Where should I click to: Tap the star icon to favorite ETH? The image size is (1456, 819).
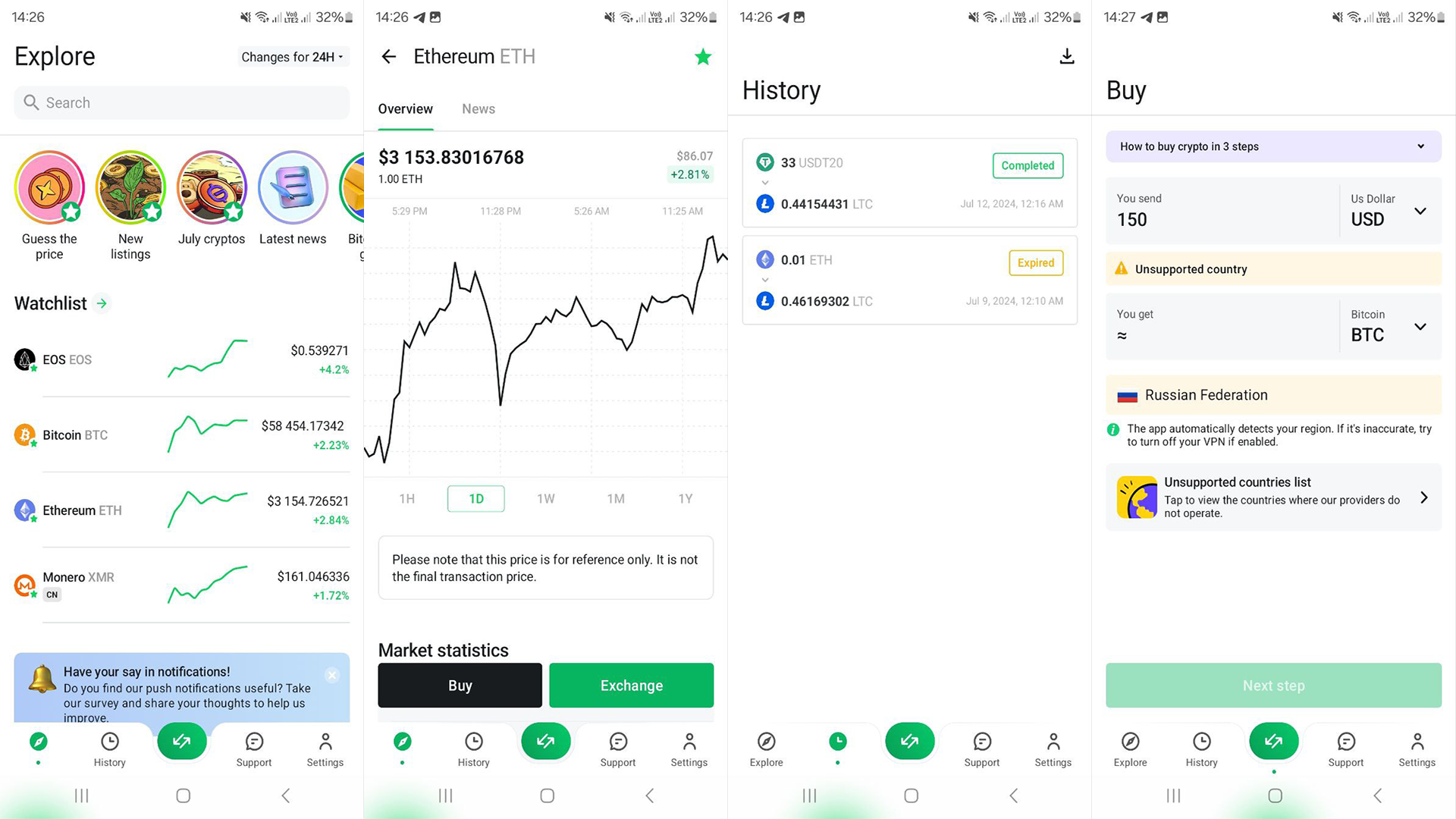point(702,56)
